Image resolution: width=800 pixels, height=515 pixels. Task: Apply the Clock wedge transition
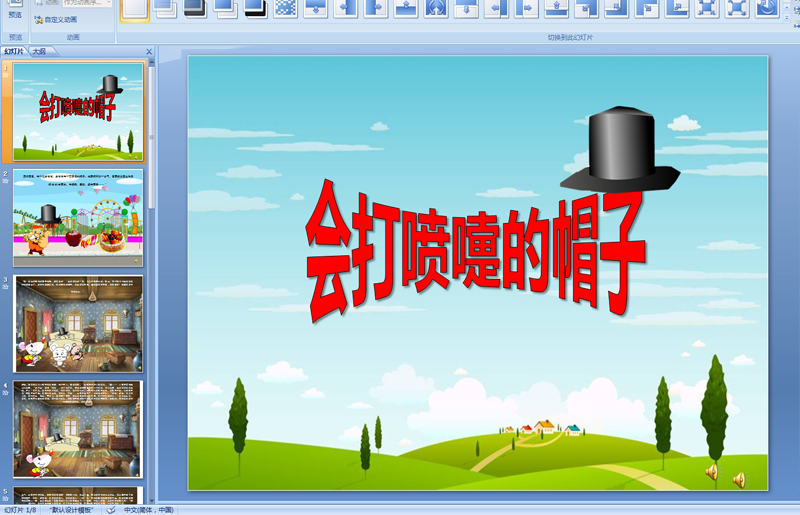[767, 8]
